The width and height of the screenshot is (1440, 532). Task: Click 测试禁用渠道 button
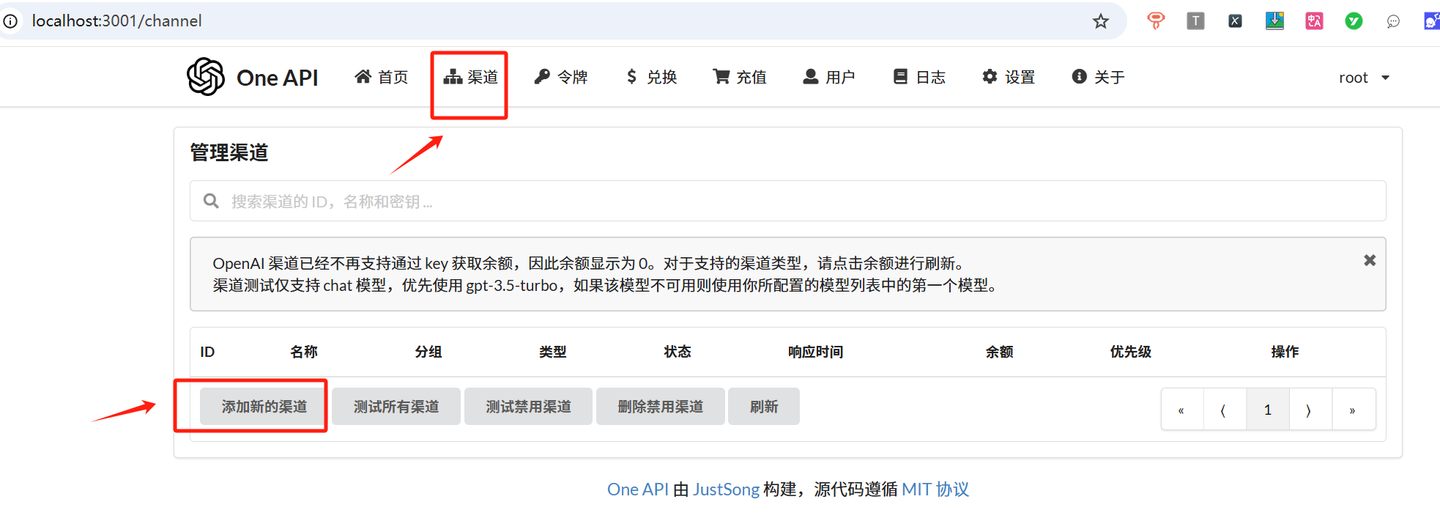click(x=528, y=407)
